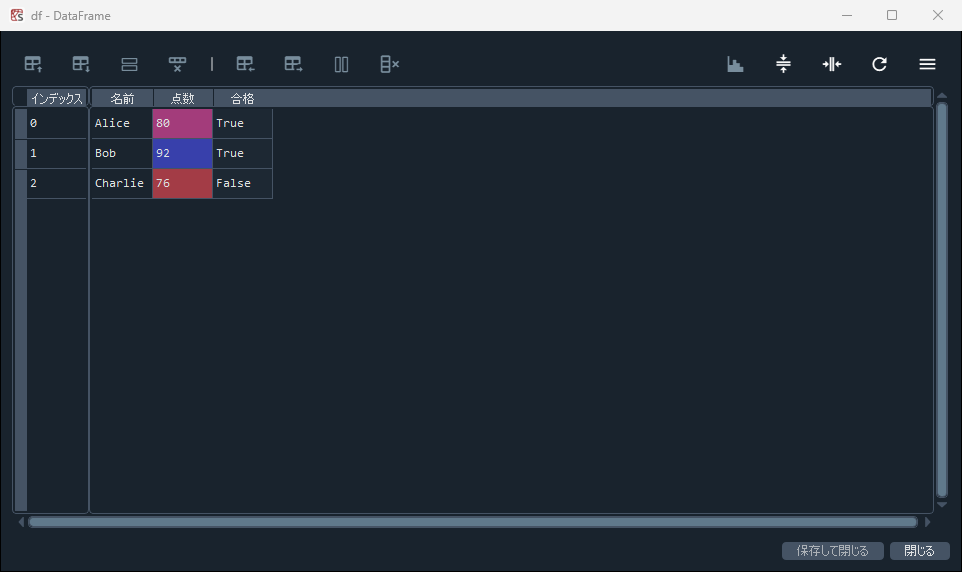This screenshot has width=962, height=572.
Task: Select the 合格 column header
Action: (242, 98)
